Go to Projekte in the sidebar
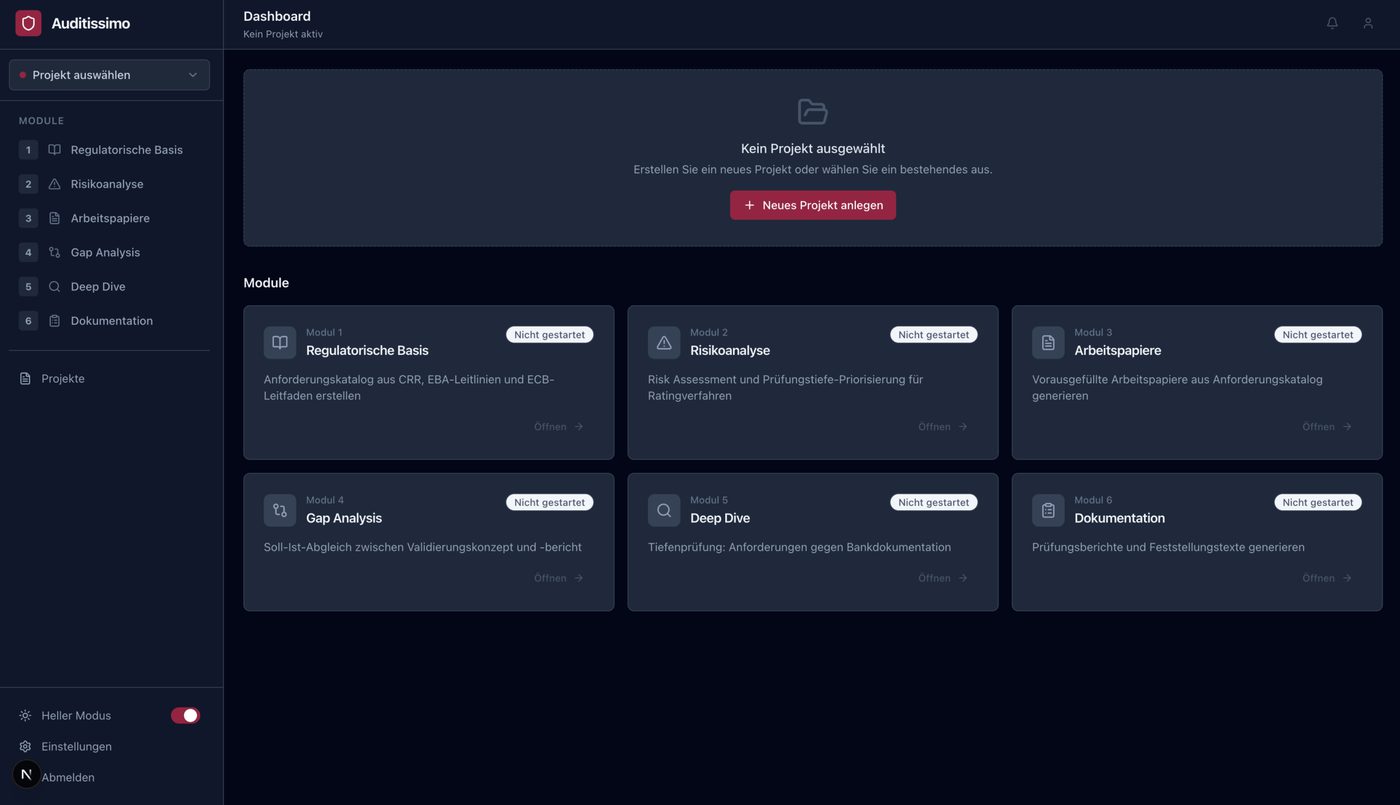The width and height of the screenshot is (1400, 805). pyautogui.click(x=62, y=379)
